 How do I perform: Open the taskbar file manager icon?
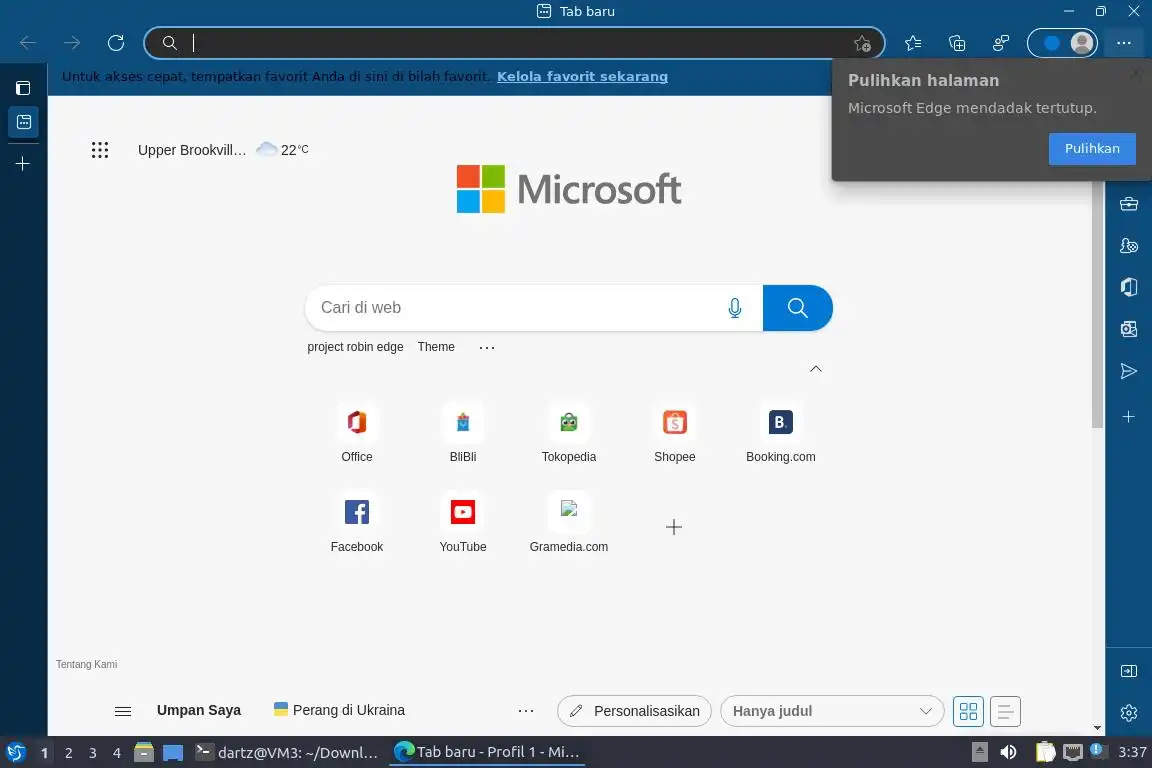click(144, 752)
